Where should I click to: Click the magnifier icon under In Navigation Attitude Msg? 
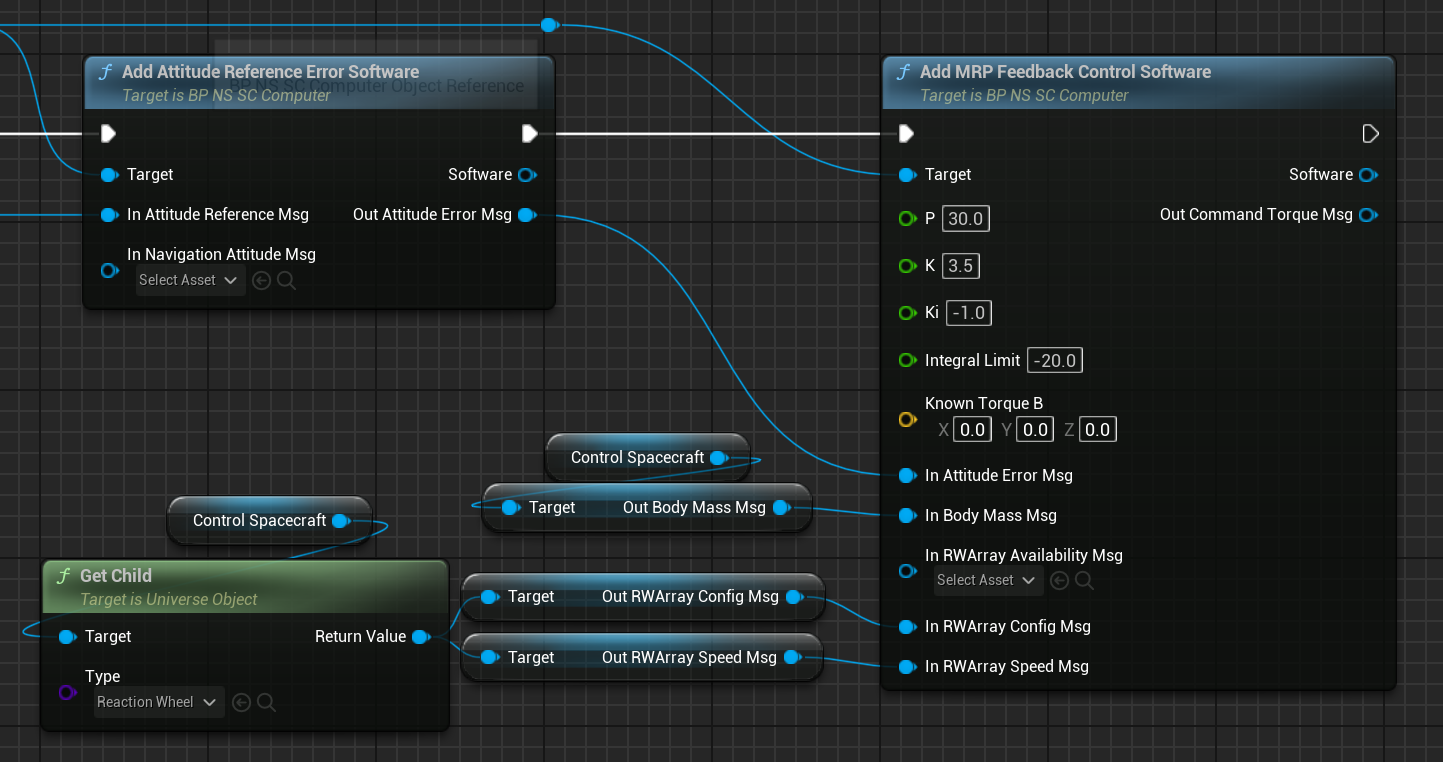pyautogui.click(x=286, y=281)
